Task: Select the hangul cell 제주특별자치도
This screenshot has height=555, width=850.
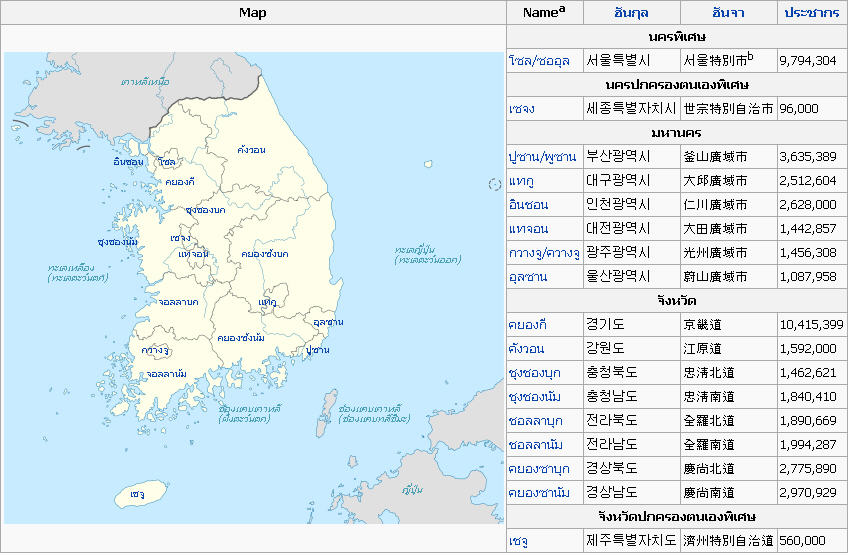Action: (x=631, y=540)
